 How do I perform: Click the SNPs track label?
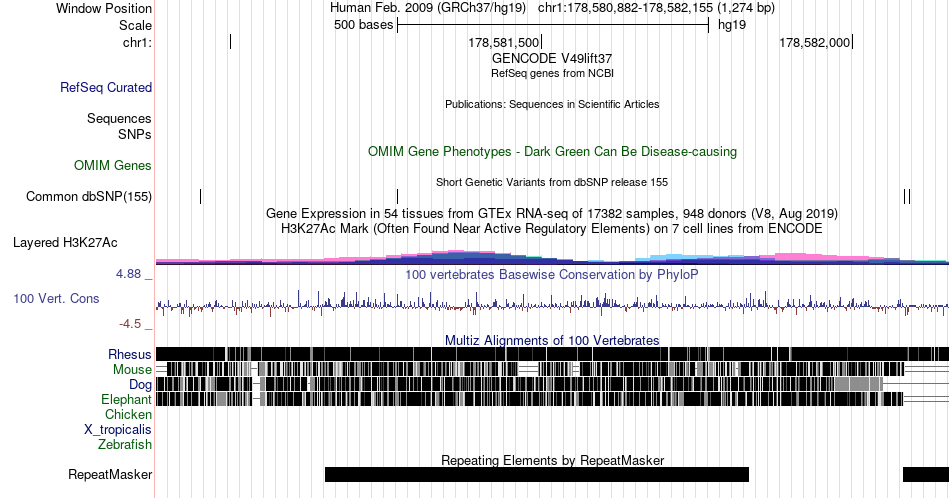[135, 134]
